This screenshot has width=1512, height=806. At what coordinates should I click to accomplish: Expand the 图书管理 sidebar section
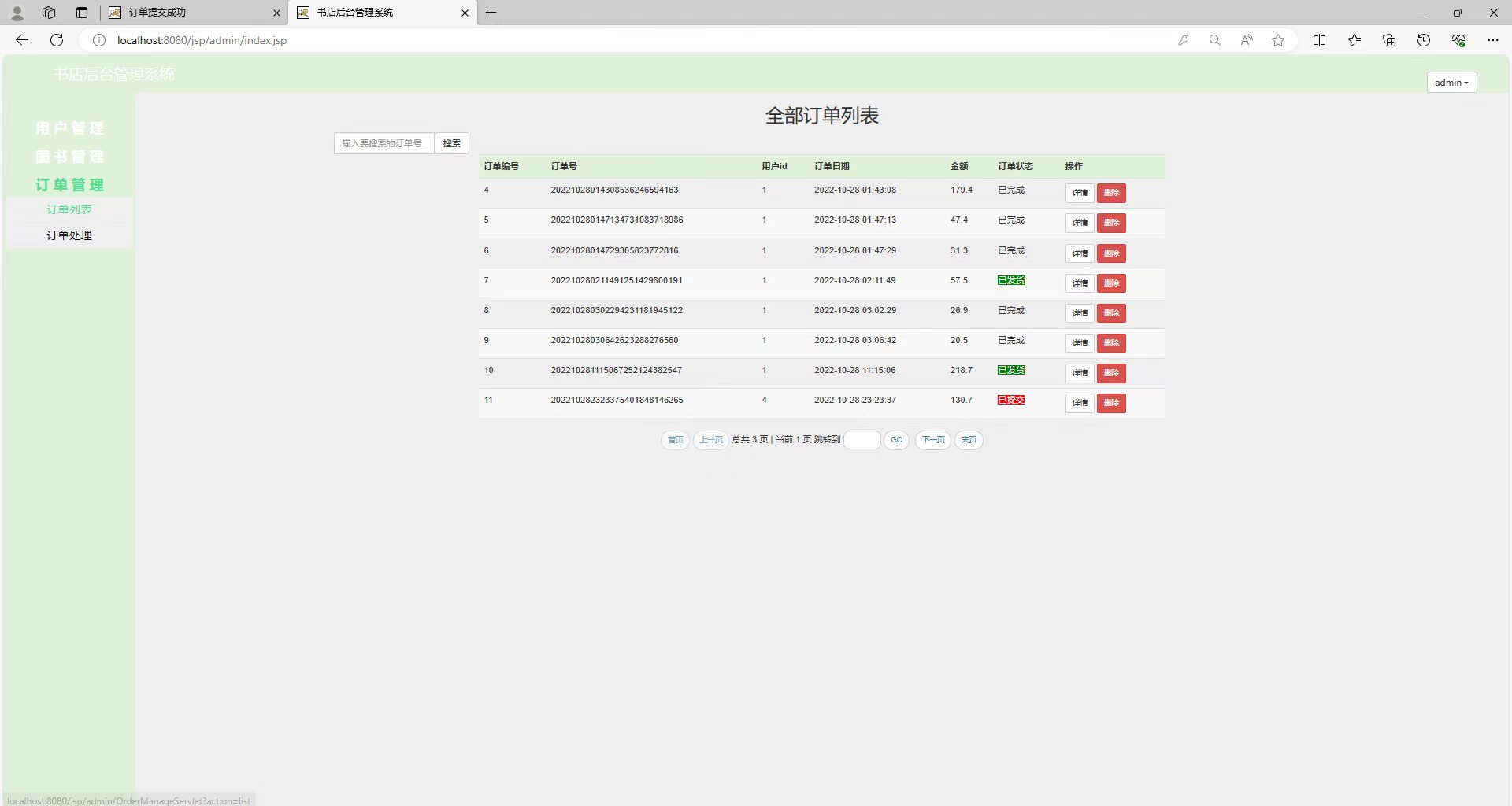tap(69, 157)
